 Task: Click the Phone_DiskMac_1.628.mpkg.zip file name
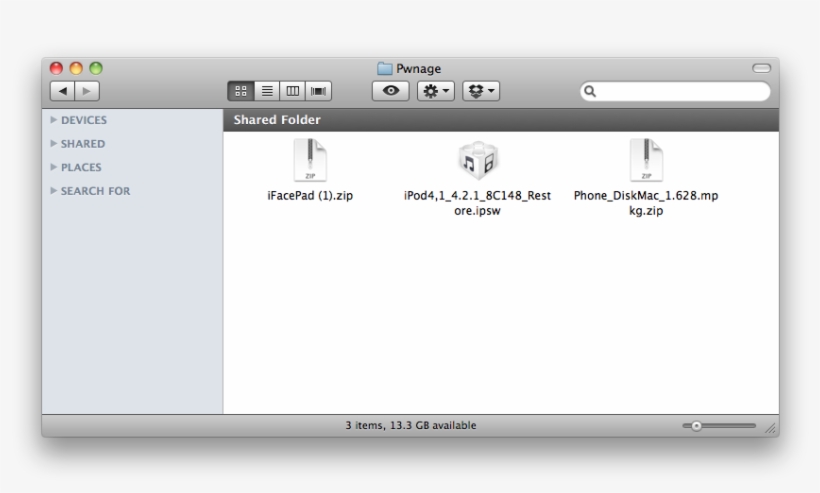[x=646, y=203]
